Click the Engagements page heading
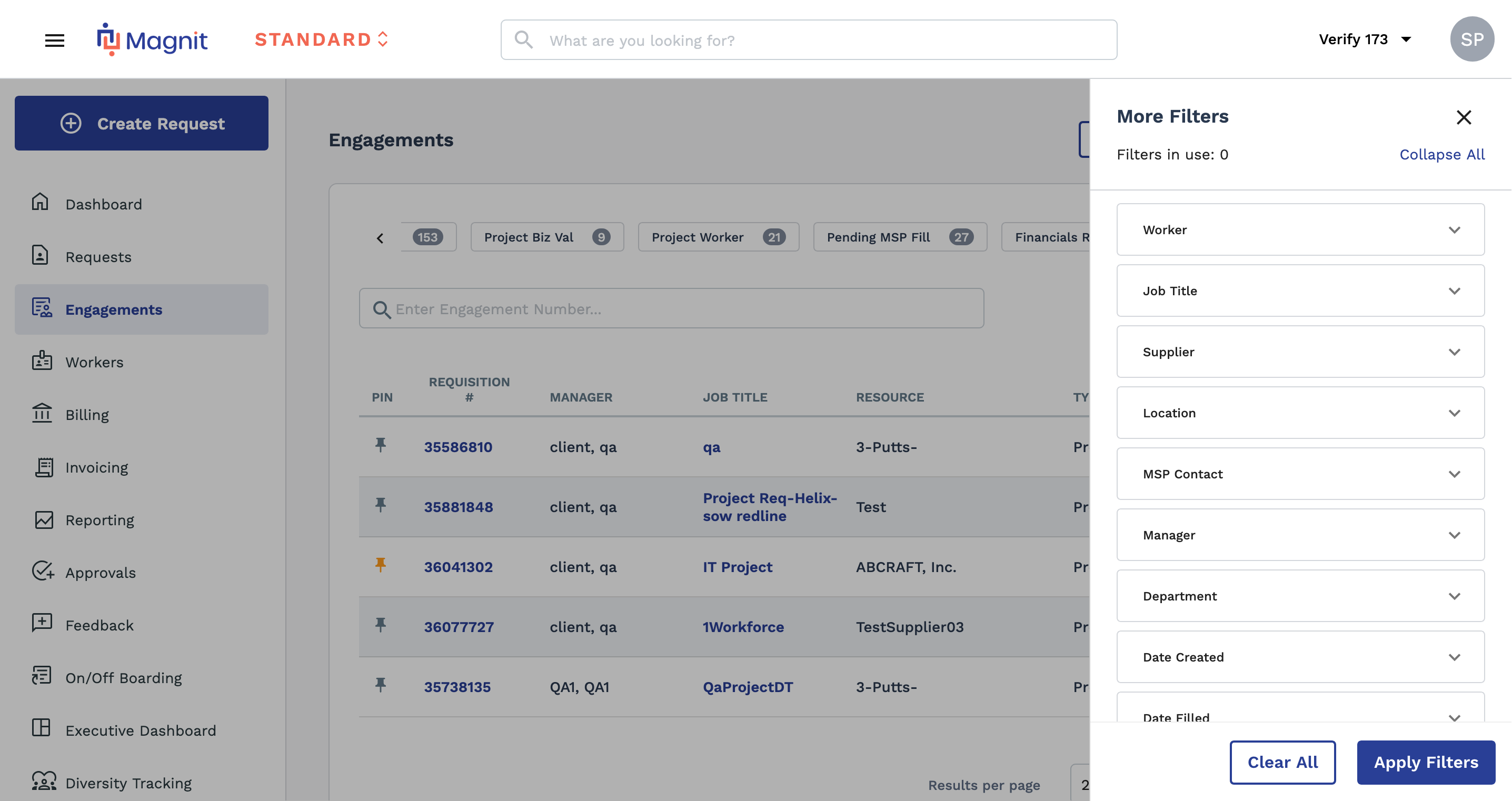The image size is (1512, 801). 390,139
